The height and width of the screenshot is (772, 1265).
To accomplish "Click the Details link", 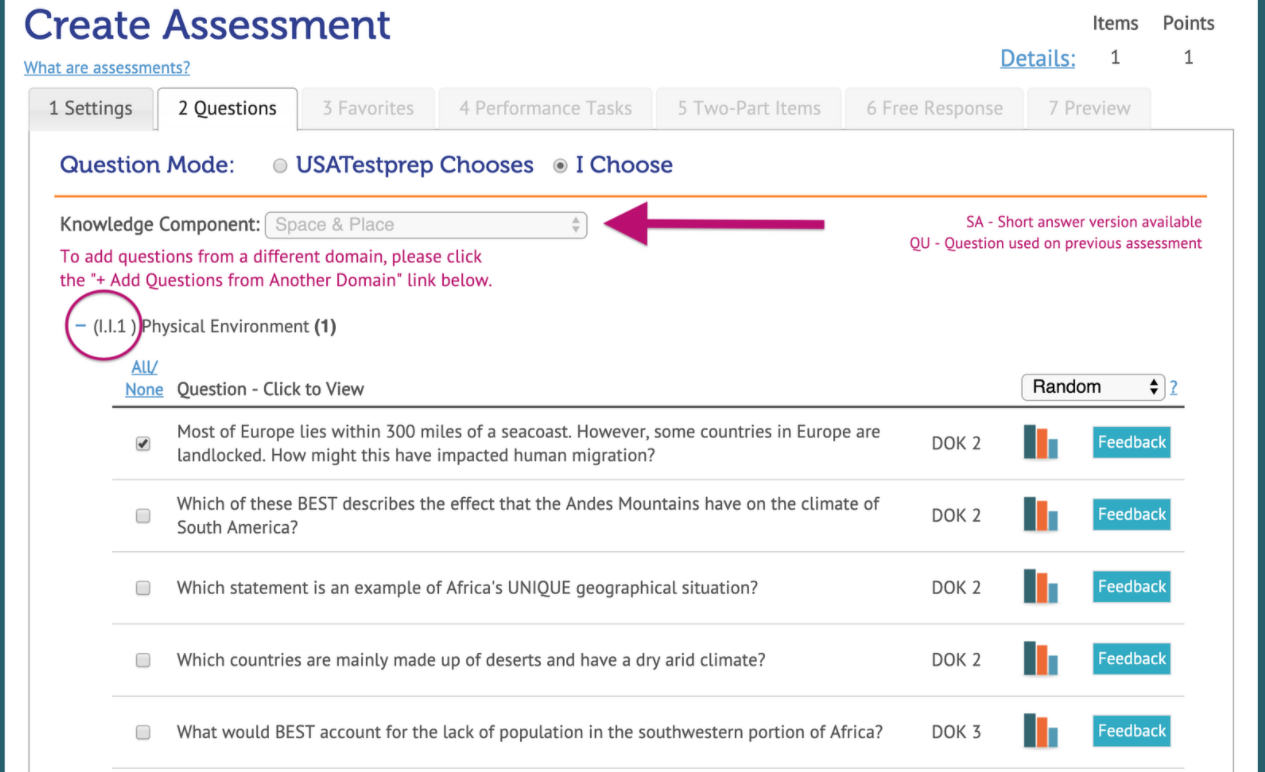I will [x=1038, y=58].
